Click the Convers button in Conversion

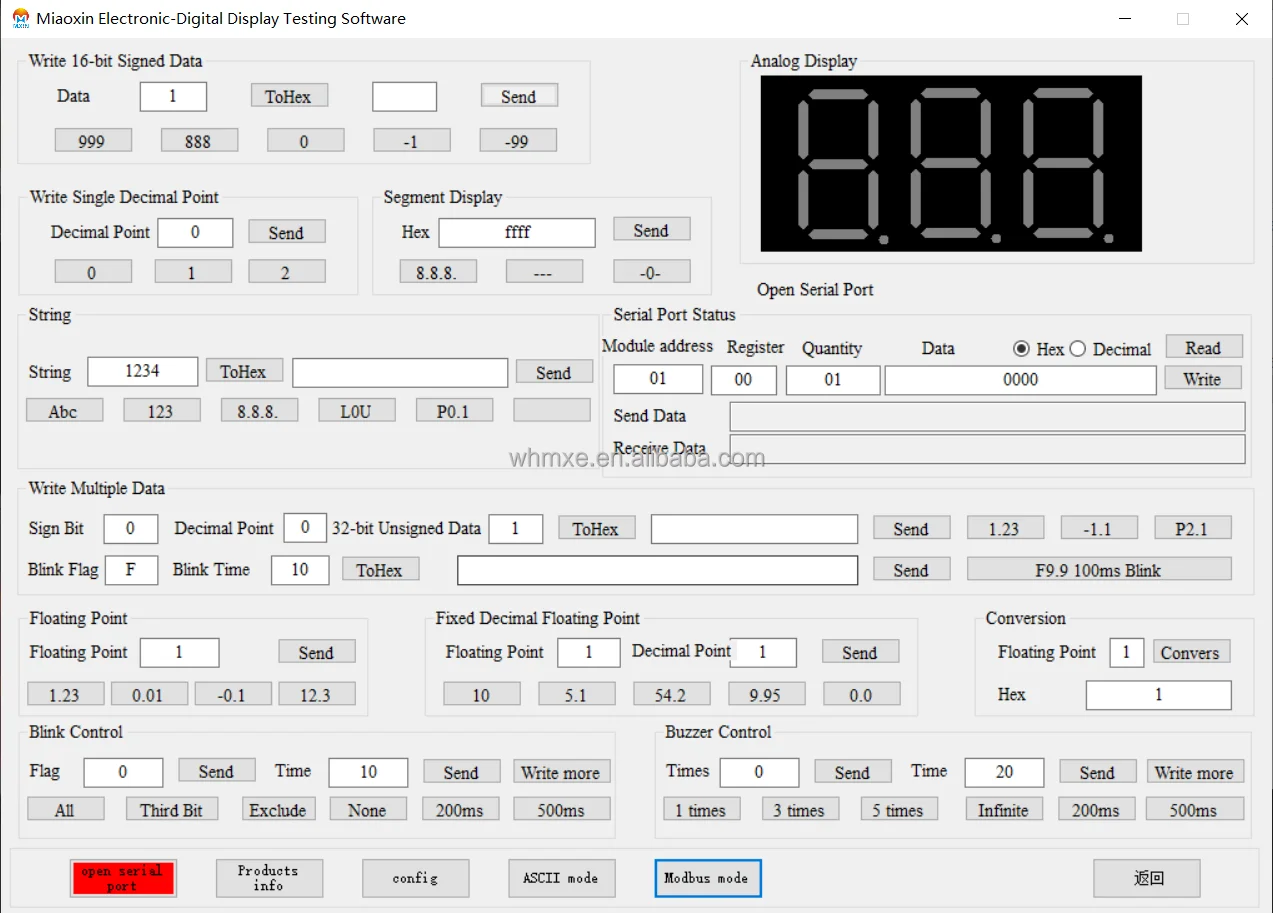[1190, 652]
